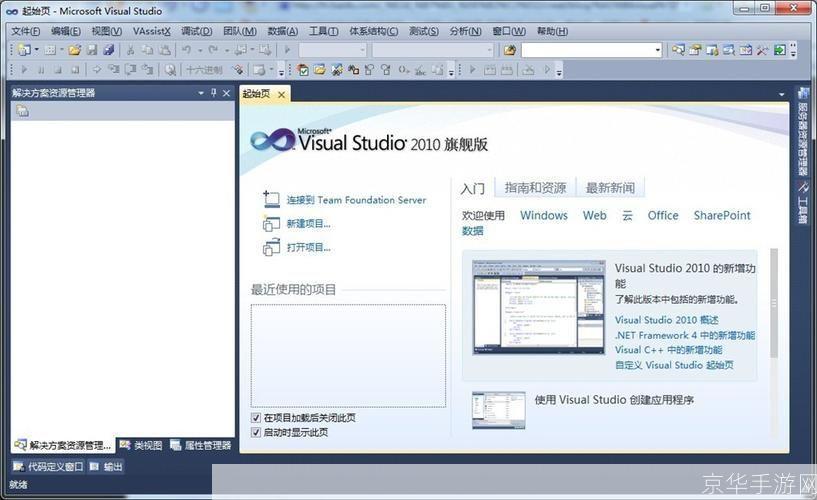The height and width of the screenshot is (500, 817).
Task: Open the 输出 window tab
Action: tap(106, 467)
